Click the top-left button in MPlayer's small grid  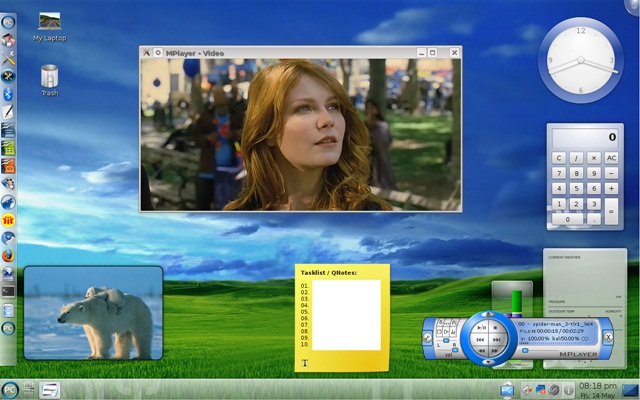point(440,322)
